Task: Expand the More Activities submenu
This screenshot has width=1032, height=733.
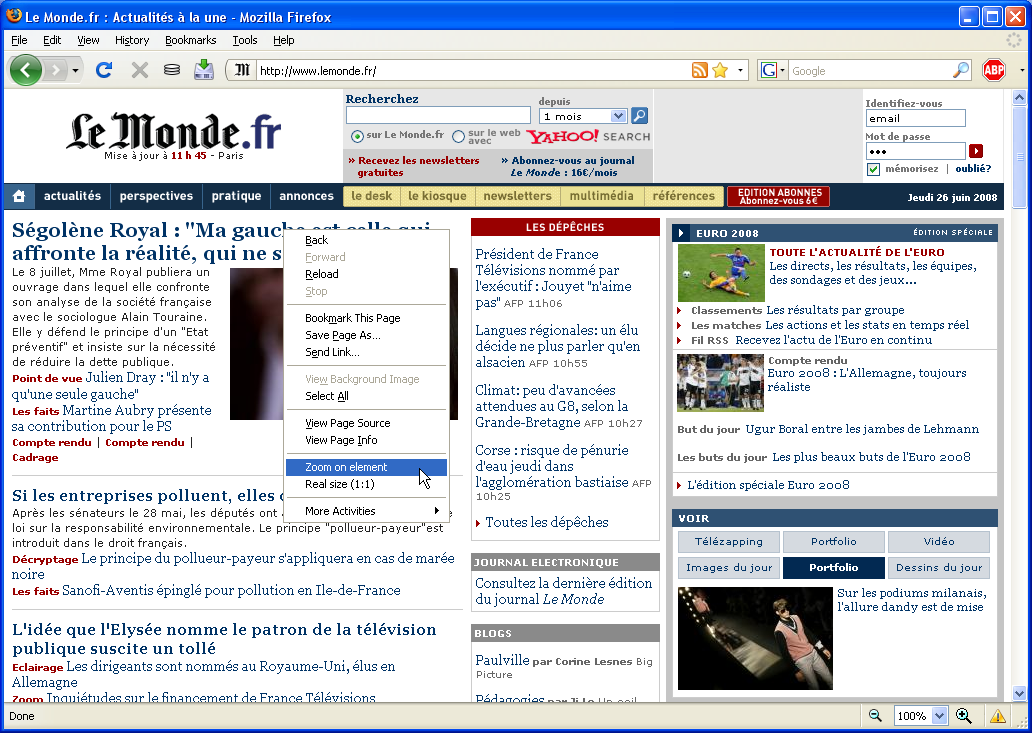Action: click(367, 511)
